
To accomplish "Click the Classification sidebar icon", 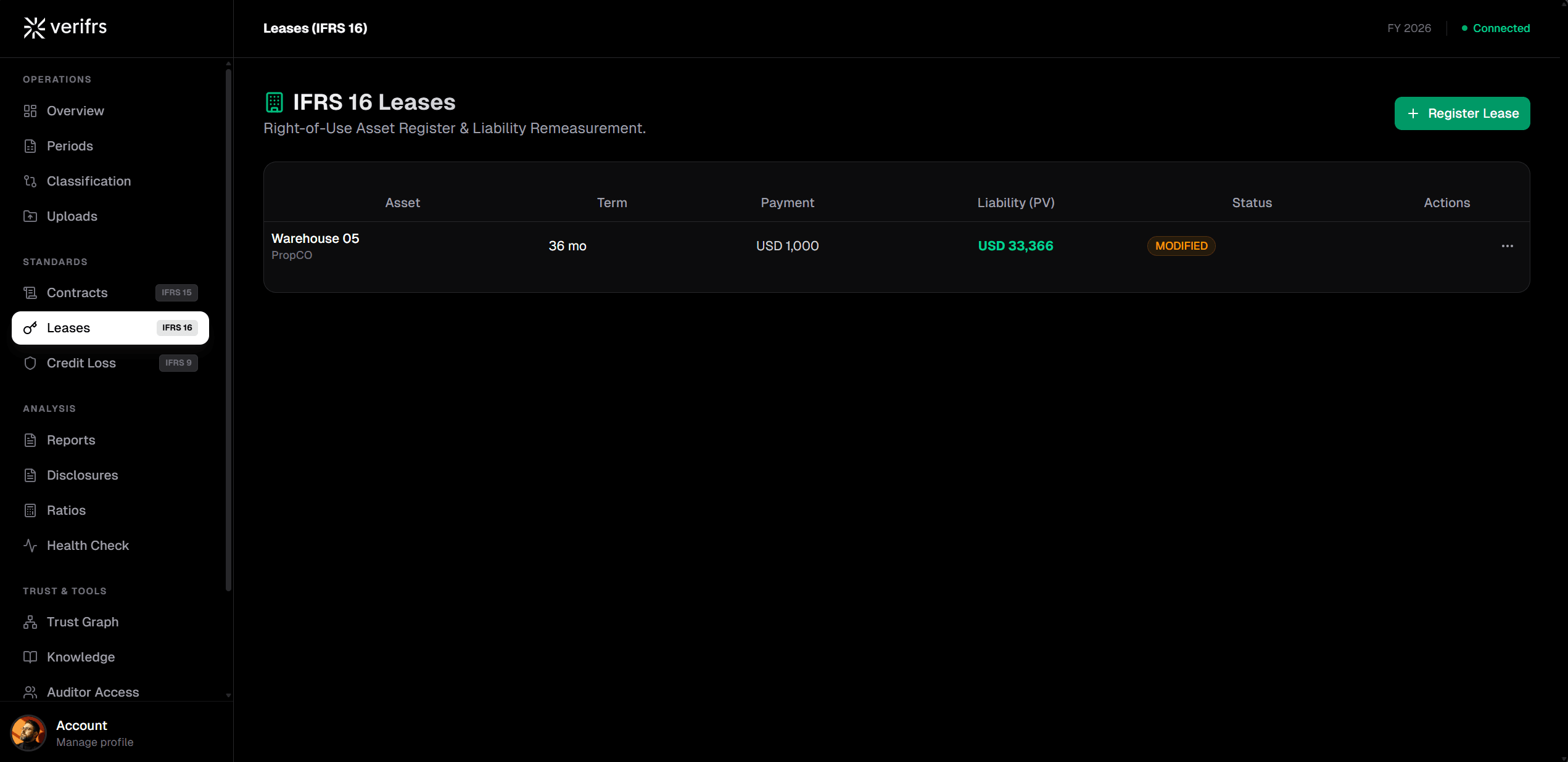I will click(x=30, y=181).
